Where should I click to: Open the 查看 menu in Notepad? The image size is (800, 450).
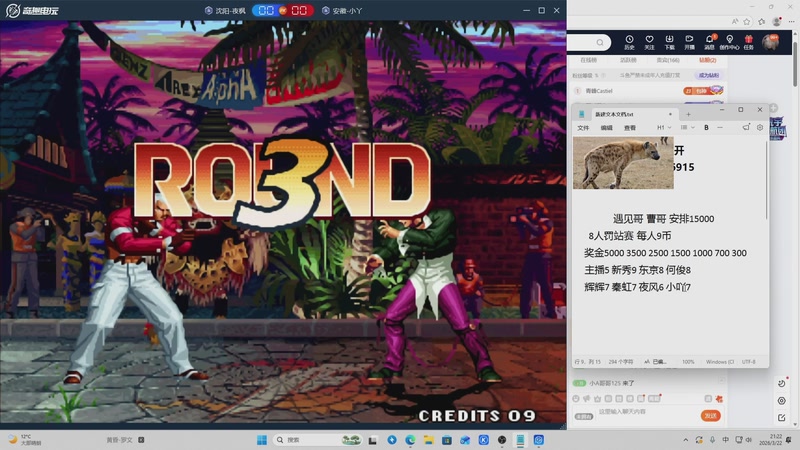630,128
